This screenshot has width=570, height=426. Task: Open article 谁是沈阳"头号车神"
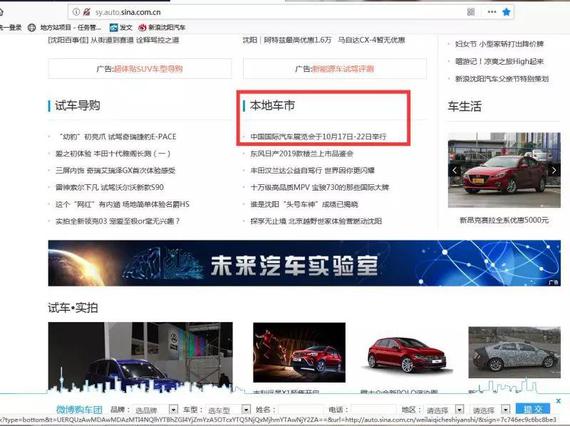click(304, 204)
